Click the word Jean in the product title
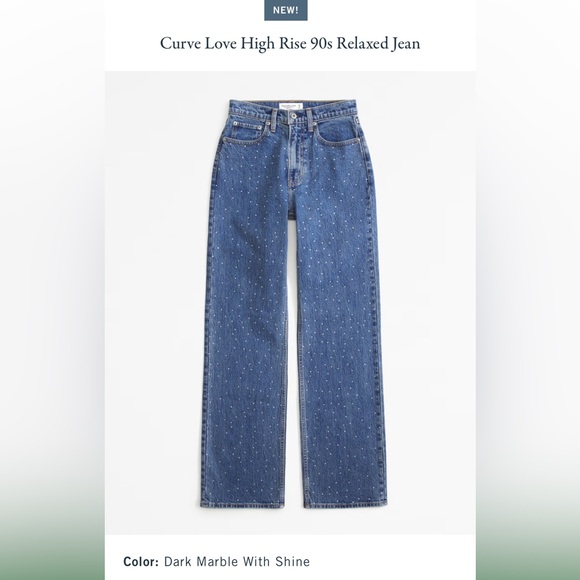Screen dimensions: 580x580 pyautogui.click(x=405, y=44)
